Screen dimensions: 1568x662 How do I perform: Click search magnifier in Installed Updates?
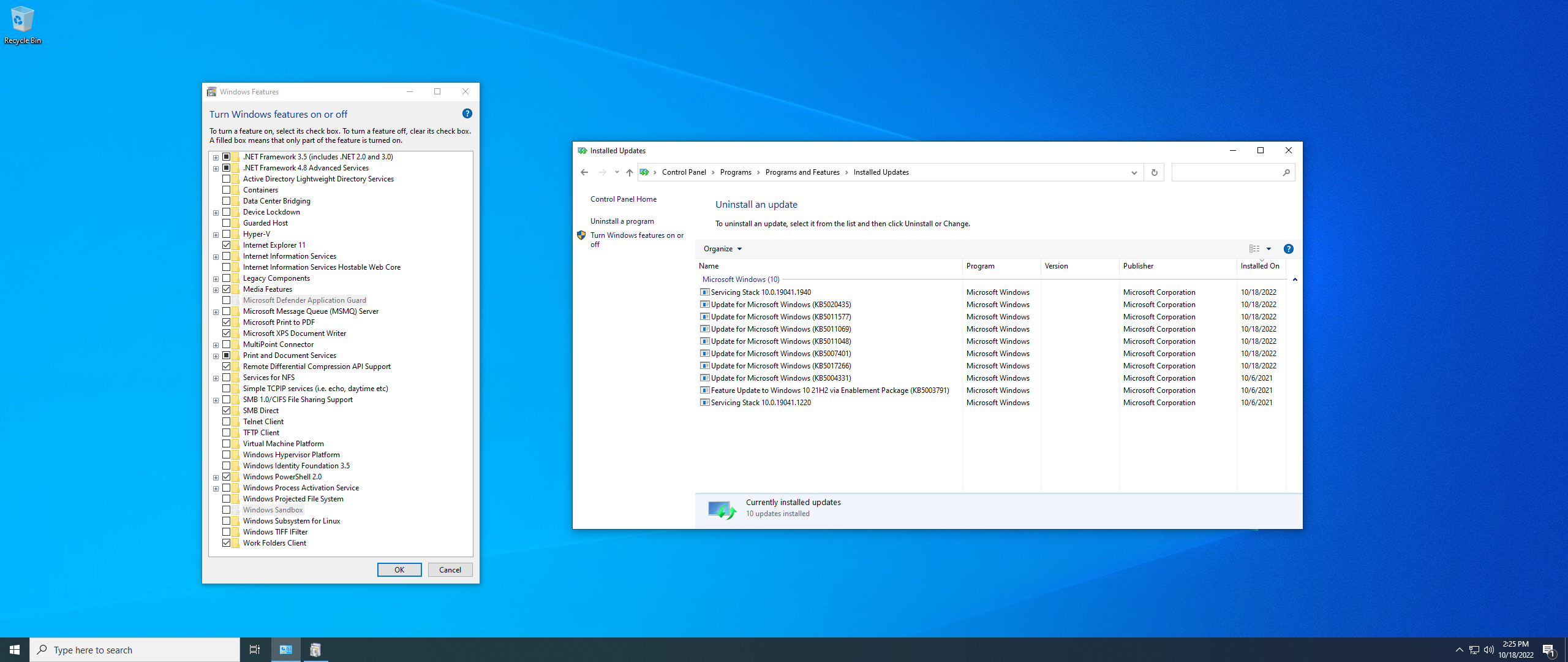pos(1286,172)
